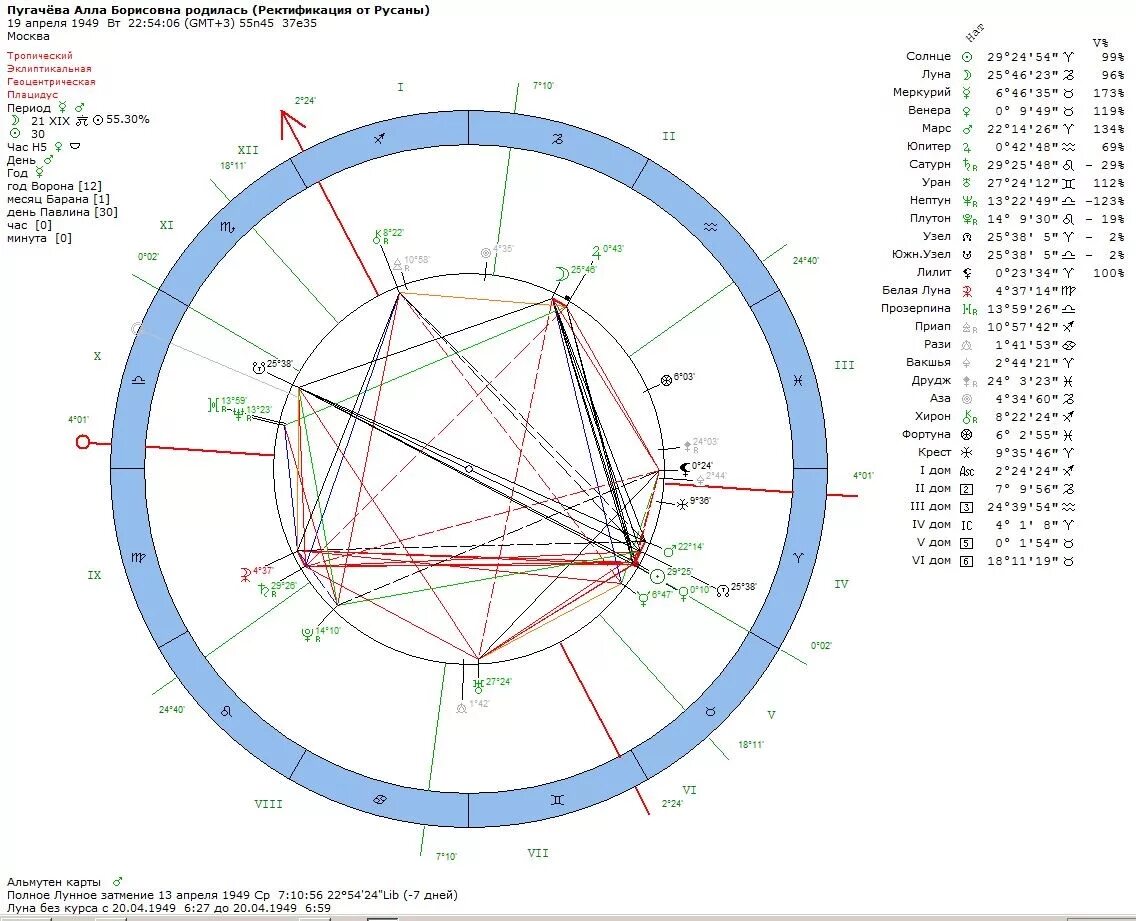Click the Leo sign glyph on the zodiac ring
Viewport: 1136px width, 921px height.
227,712
